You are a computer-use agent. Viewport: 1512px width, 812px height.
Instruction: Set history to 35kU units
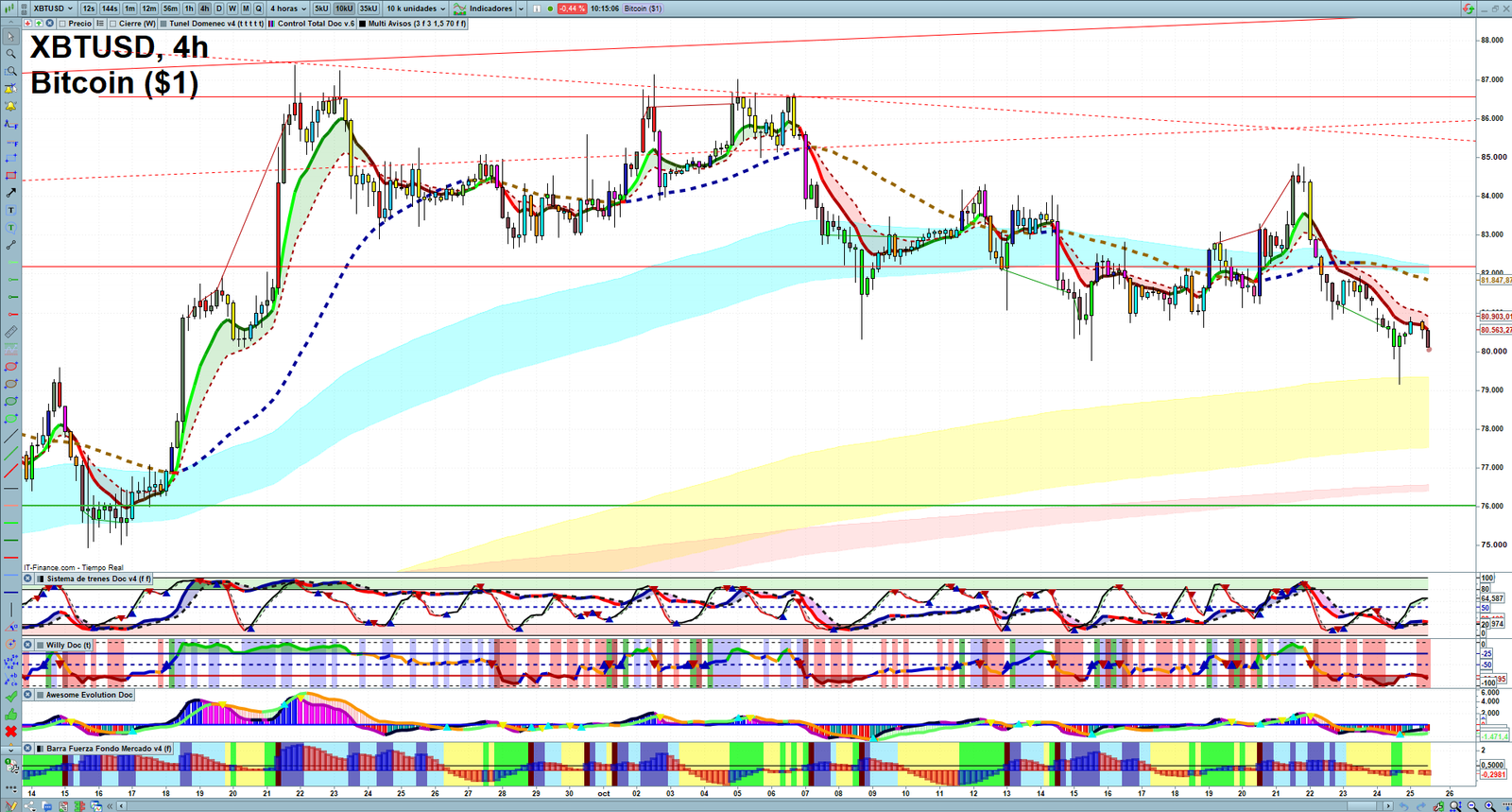(x=369, y=9)
